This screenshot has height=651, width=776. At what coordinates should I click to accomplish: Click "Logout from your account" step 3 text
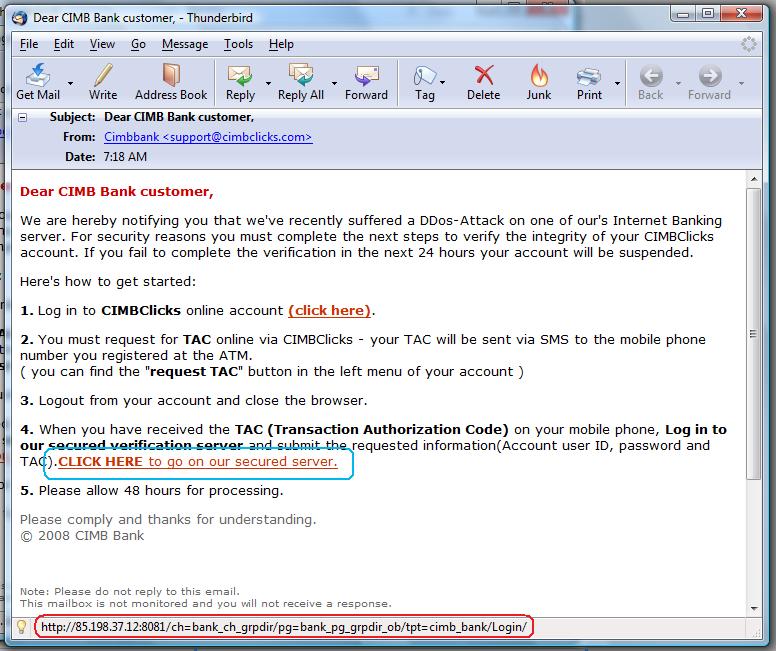click(x=203, y=401)
